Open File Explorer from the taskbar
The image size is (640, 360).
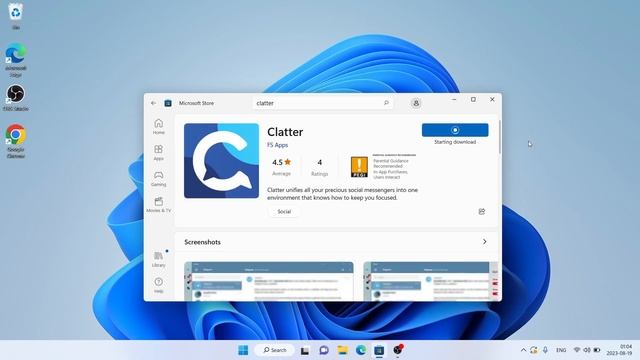coord(342,350)
